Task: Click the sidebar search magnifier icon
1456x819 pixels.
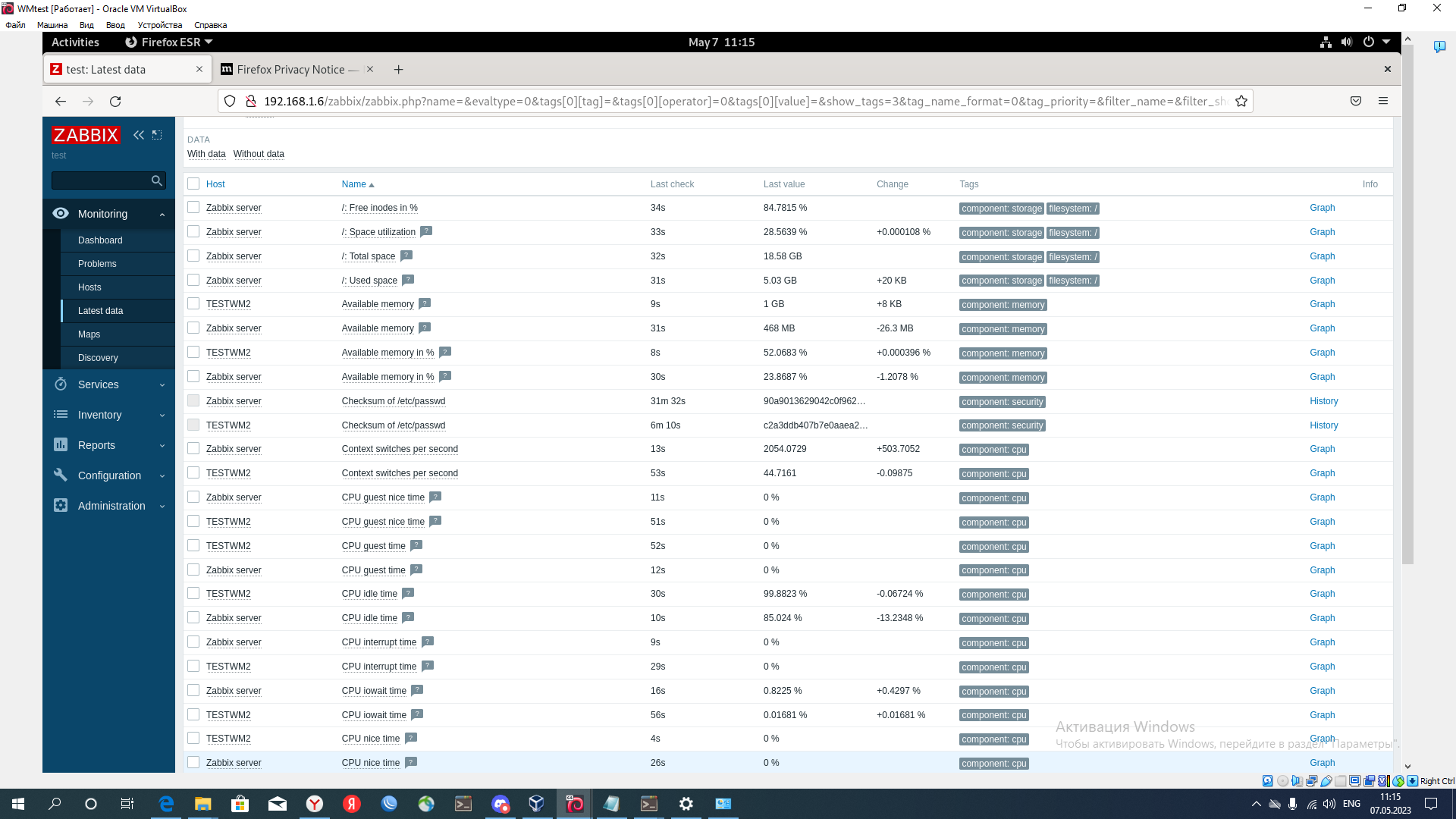Action: click(x=156, y=180)
